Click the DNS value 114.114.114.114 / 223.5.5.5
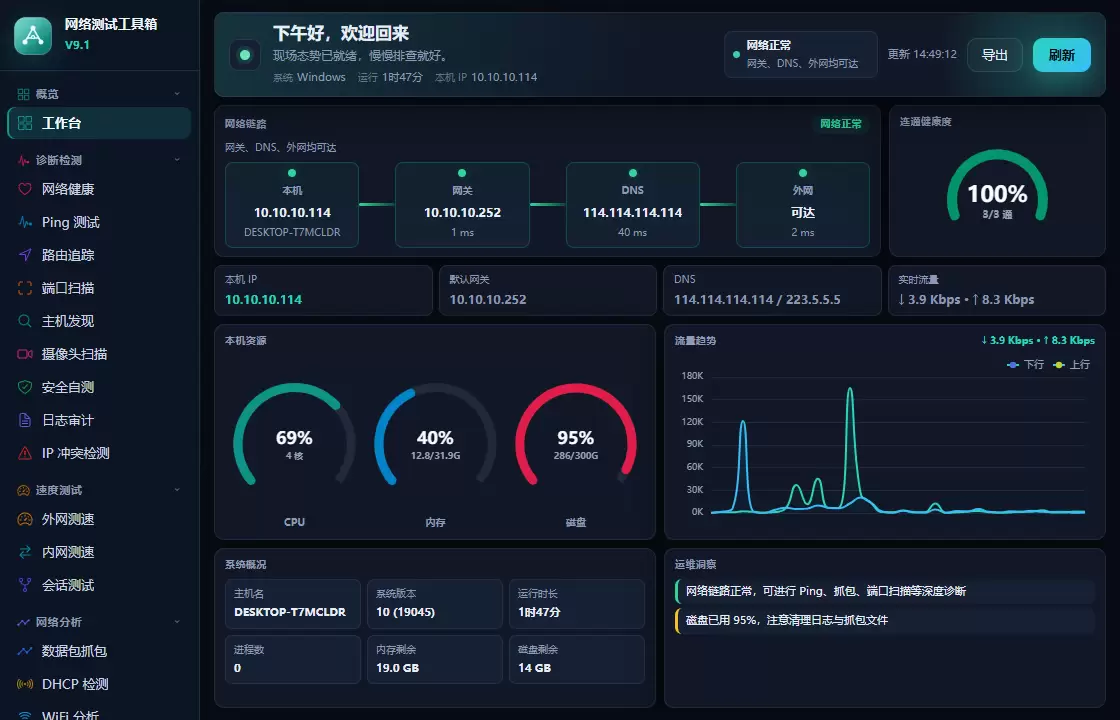The height and width of the screenshot is (720, 1120). coord(757,299)
